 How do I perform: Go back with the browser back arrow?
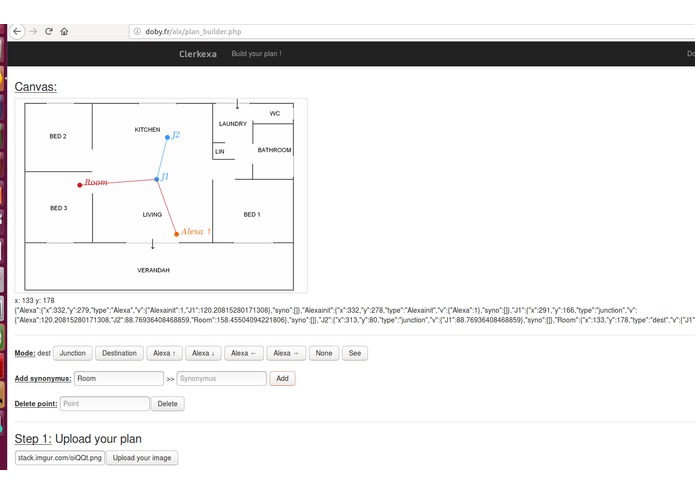click(17, 31)
